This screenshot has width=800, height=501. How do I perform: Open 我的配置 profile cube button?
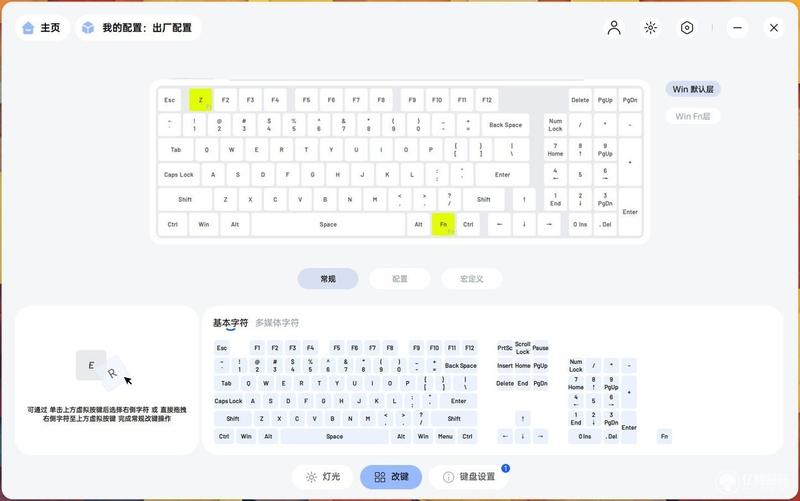click(x=138, y=28)
